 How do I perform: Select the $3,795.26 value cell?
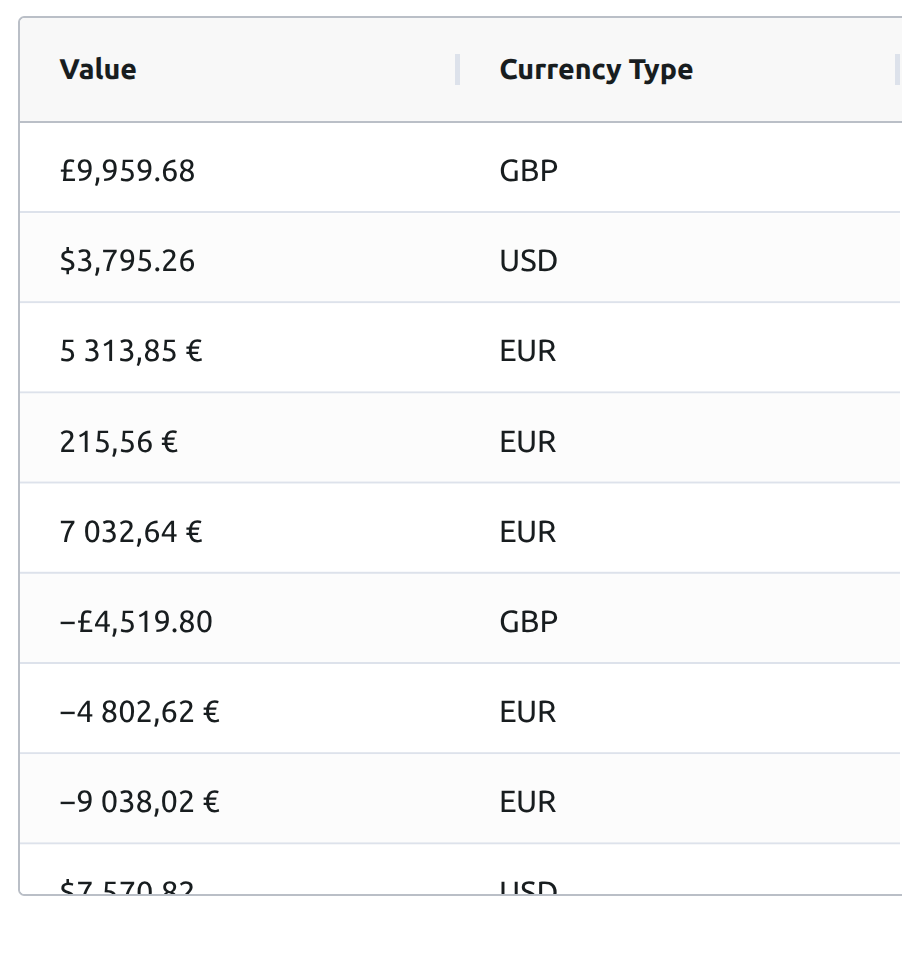coord(127,261)
